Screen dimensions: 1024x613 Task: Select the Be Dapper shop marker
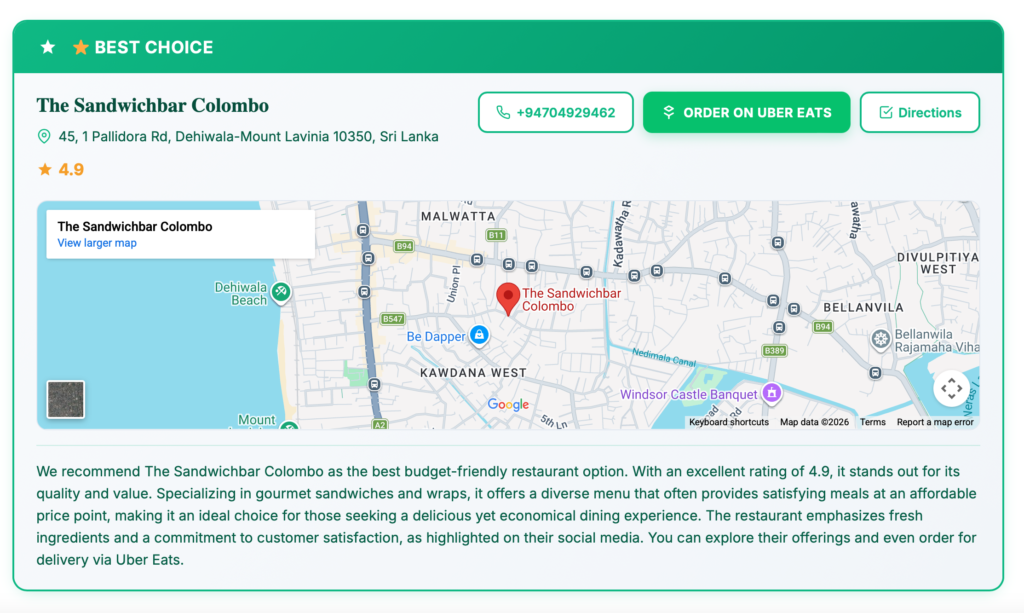(x=479, y=336)
